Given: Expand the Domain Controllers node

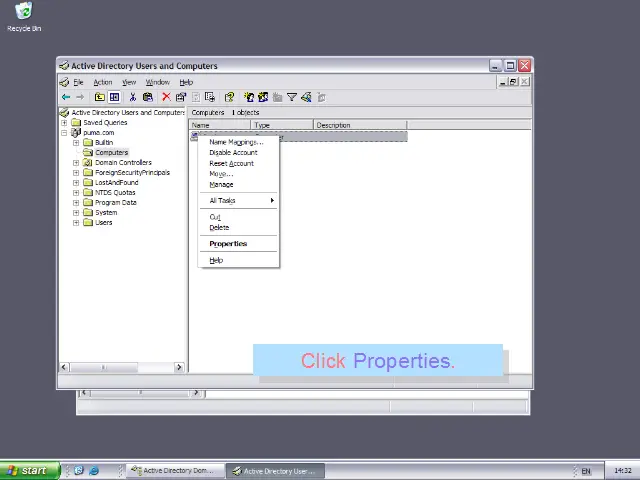Looking at the screenshot, I should [x=76, y=162].
